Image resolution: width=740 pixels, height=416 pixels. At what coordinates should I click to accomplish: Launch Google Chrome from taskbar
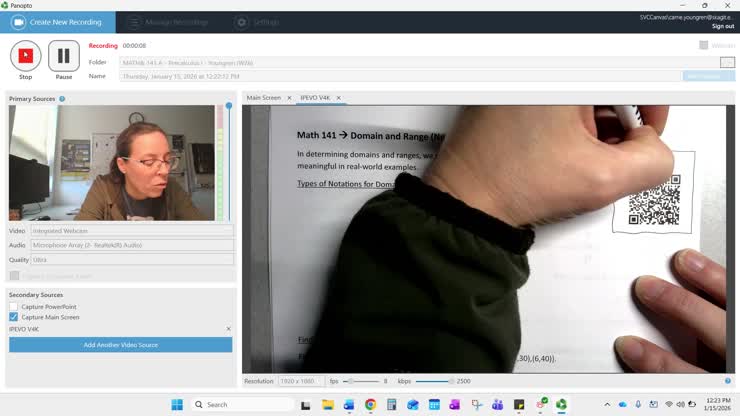pyautogui.click(x=370, y=405)
